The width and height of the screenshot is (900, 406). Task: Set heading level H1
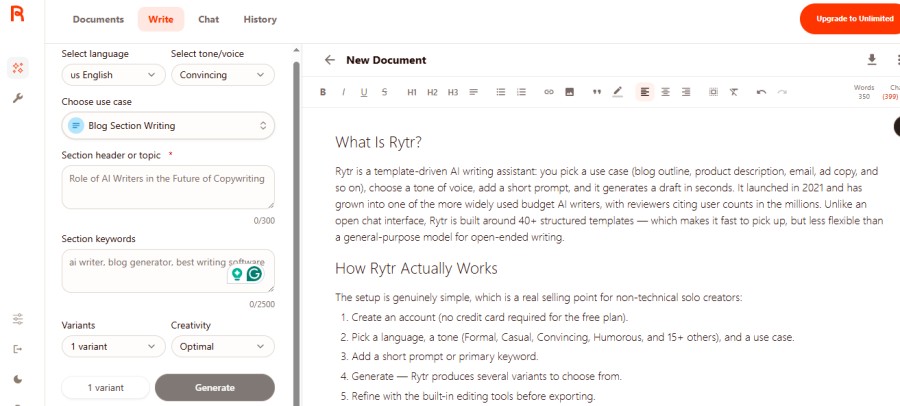click(x=412, y=92)
